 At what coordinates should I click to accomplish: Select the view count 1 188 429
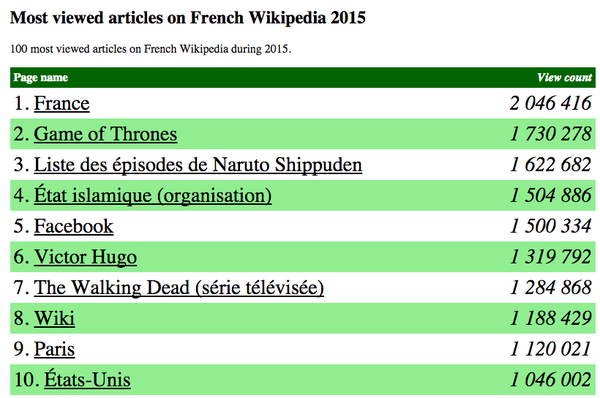click(551, 318)
